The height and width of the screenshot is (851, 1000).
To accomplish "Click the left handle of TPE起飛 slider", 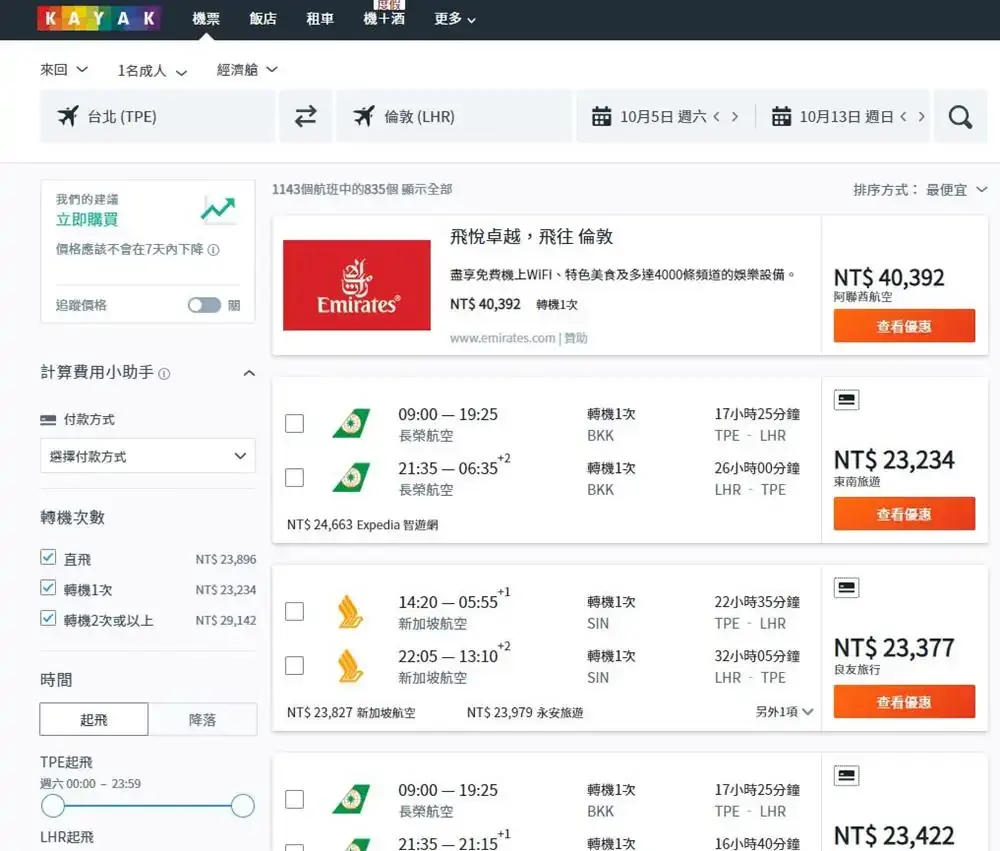I will (53, 806).
